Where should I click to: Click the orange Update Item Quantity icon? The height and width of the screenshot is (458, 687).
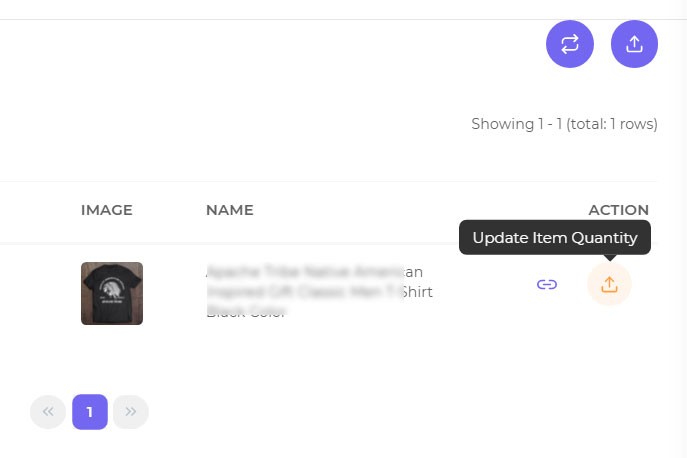pyautogui.click(x=609, y=284)
